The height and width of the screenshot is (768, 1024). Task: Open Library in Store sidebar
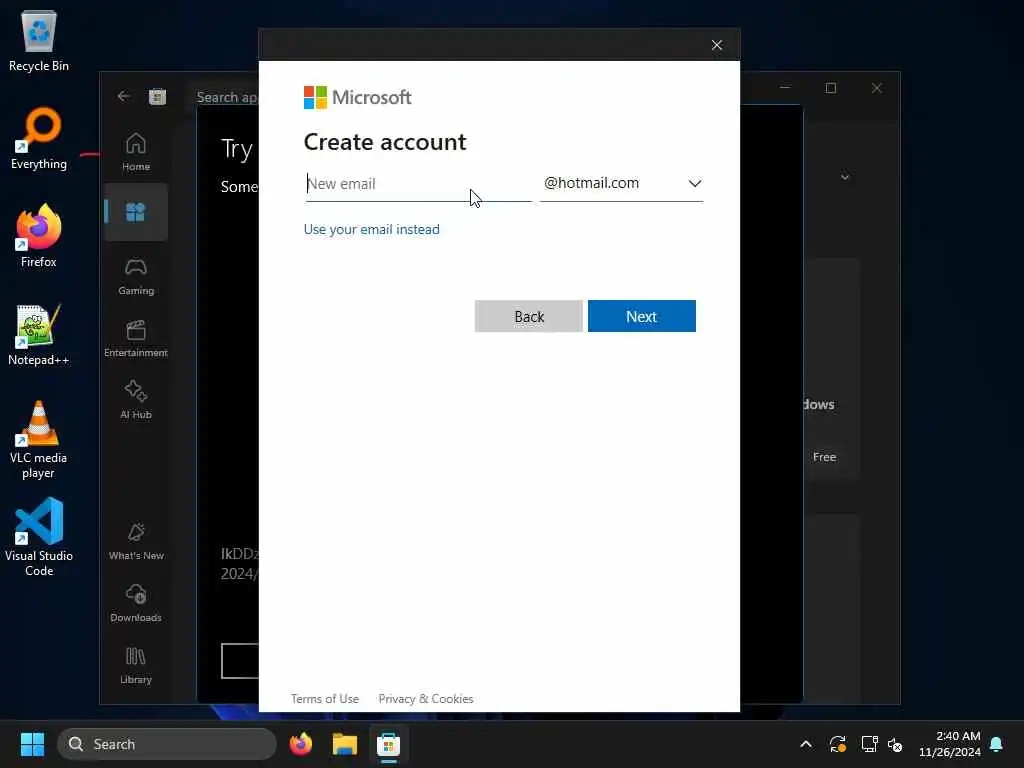136,665
